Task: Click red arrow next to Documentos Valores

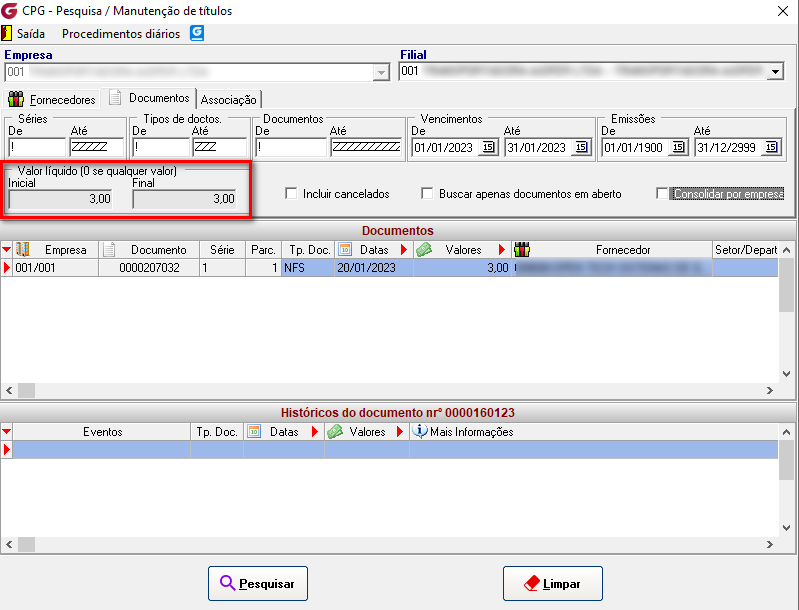Action: coord(501,250)
